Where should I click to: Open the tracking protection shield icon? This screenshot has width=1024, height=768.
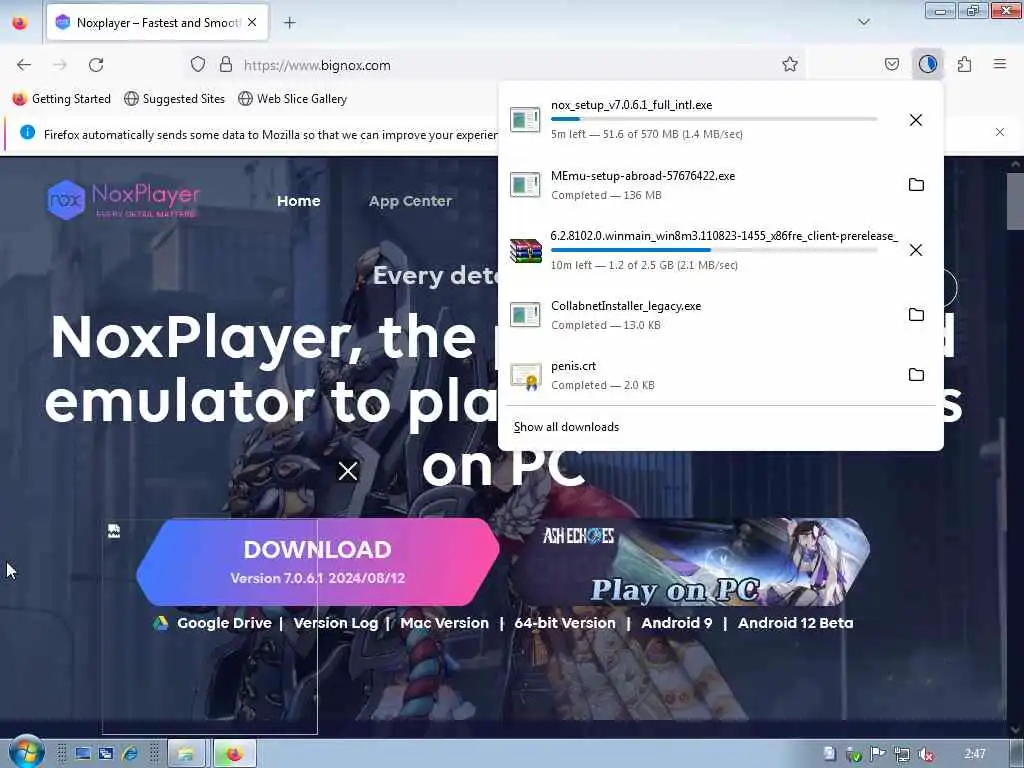click(x=198, y=65)
